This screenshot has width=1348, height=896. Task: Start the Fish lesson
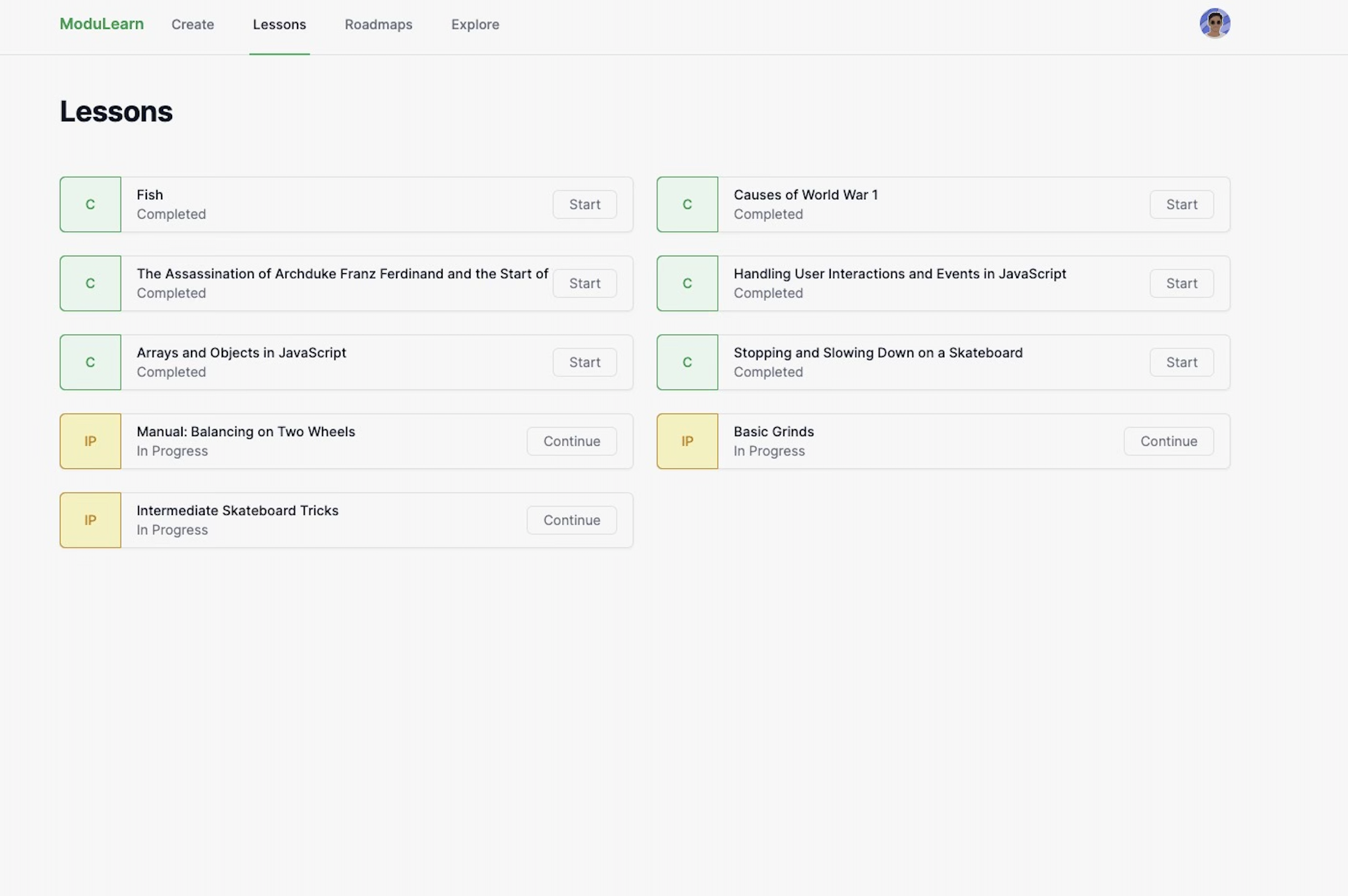tap(584, 204)
